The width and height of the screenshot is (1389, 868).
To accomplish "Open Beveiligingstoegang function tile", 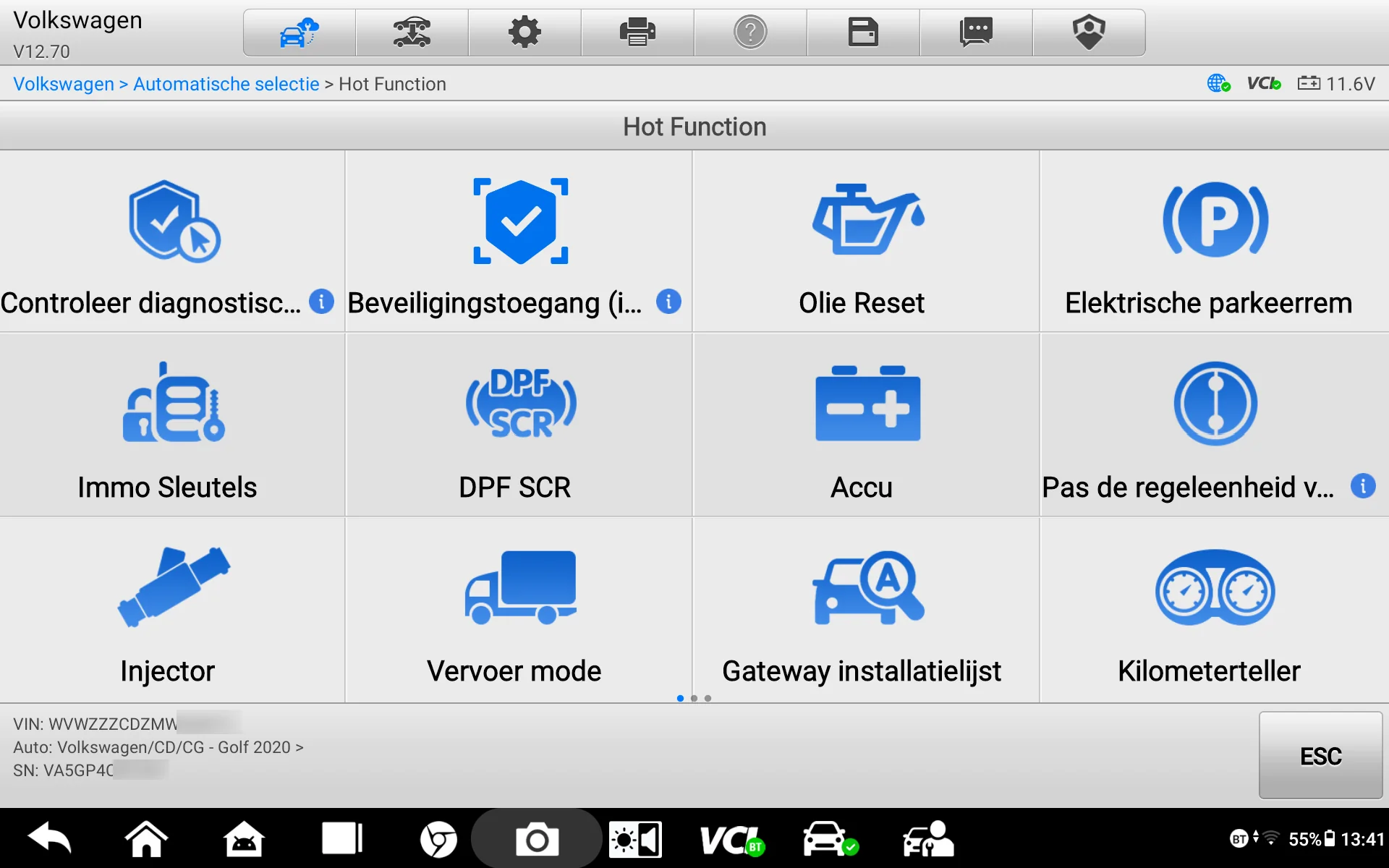I will pyautogui.click(x=519, y=242).
